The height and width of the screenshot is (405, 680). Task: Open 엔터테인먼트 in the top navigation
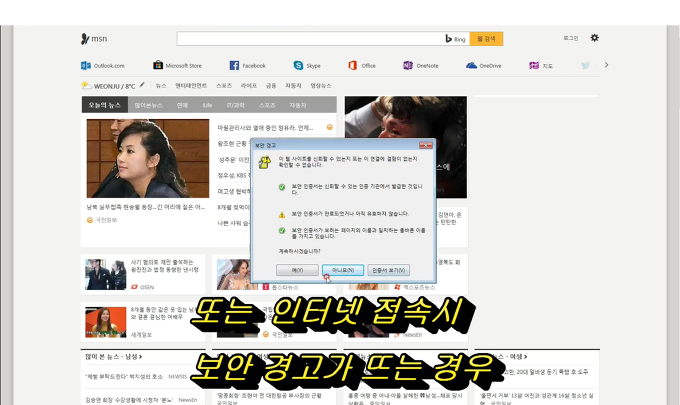[191, 86]
